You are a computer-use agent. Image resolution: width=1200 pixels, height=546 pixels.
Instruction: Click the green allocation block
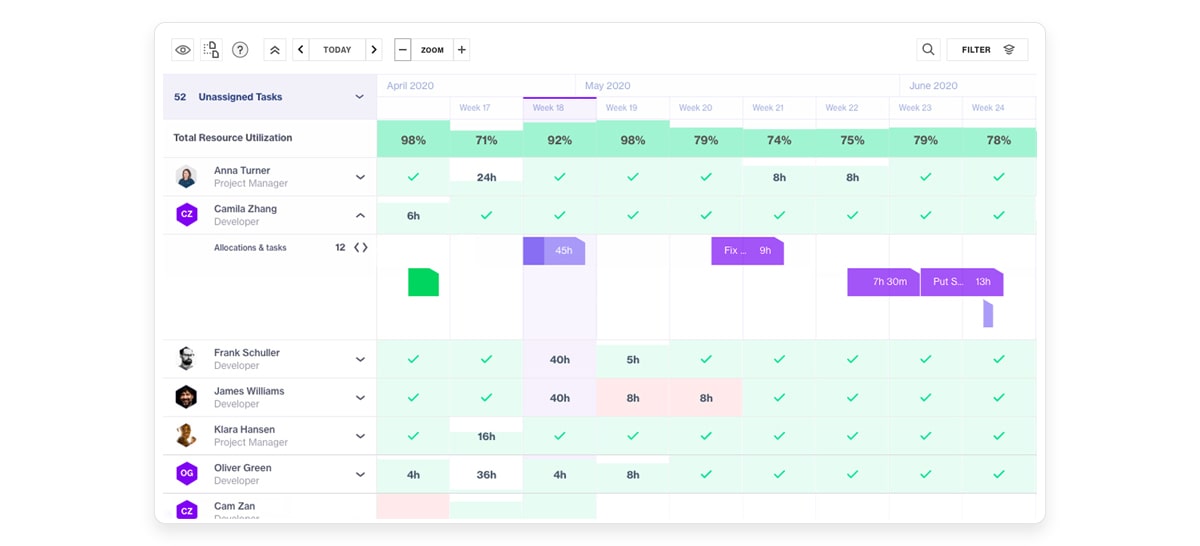423,282
